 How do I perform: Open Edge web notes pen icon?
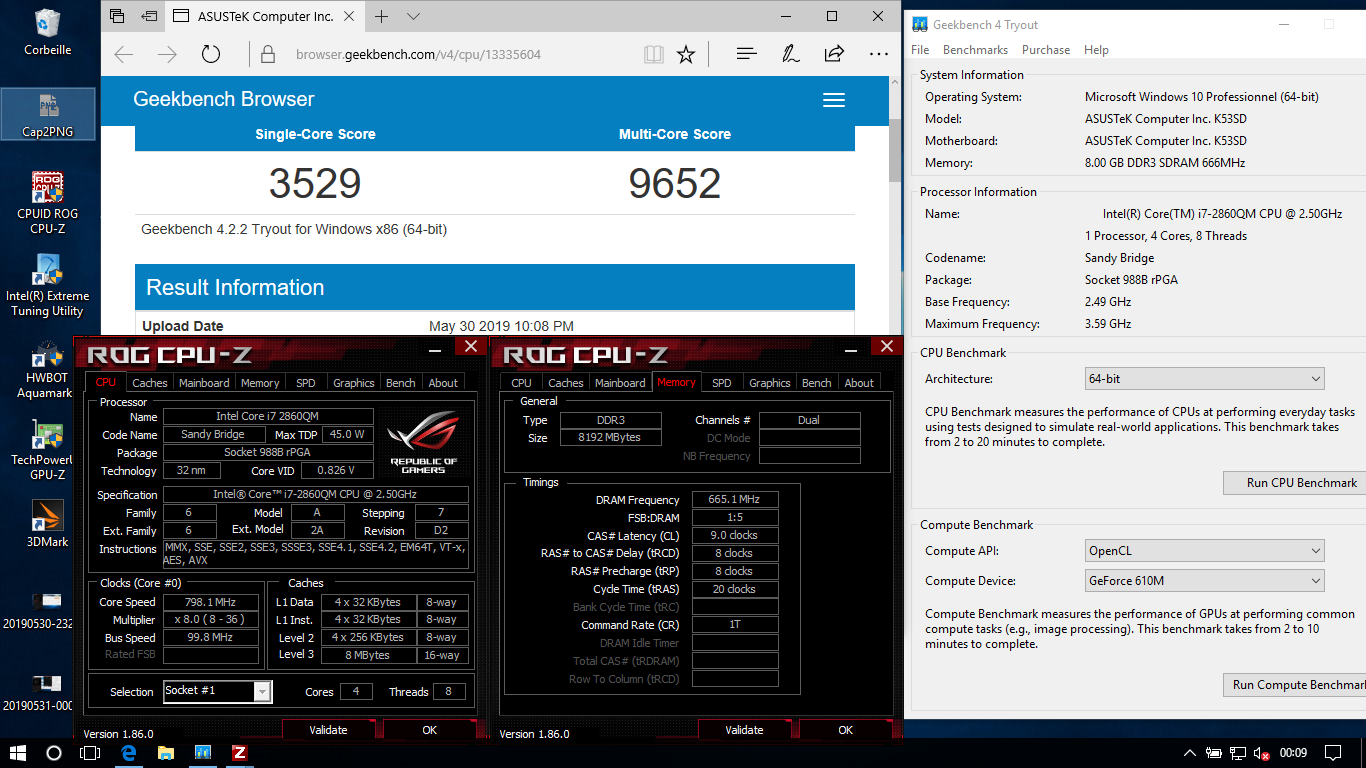(x=790, y=54)
